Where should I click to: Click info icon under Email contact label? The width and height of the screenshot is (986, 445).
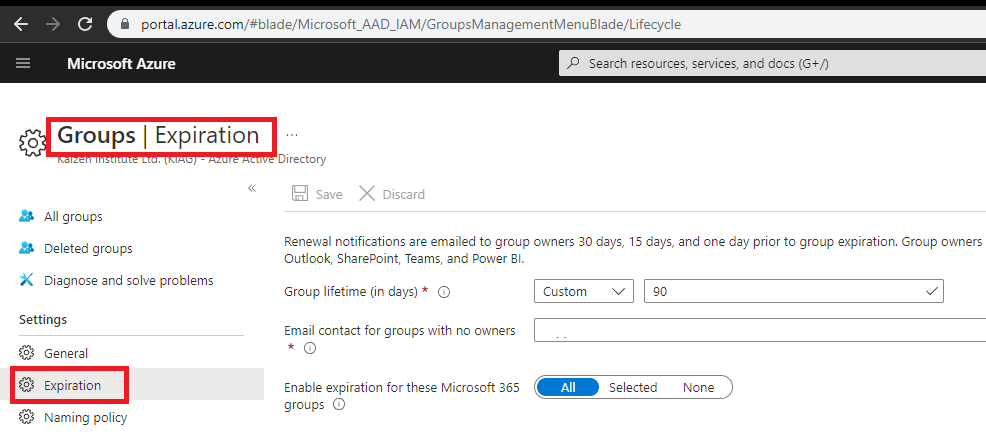click(x=310, y=348)
